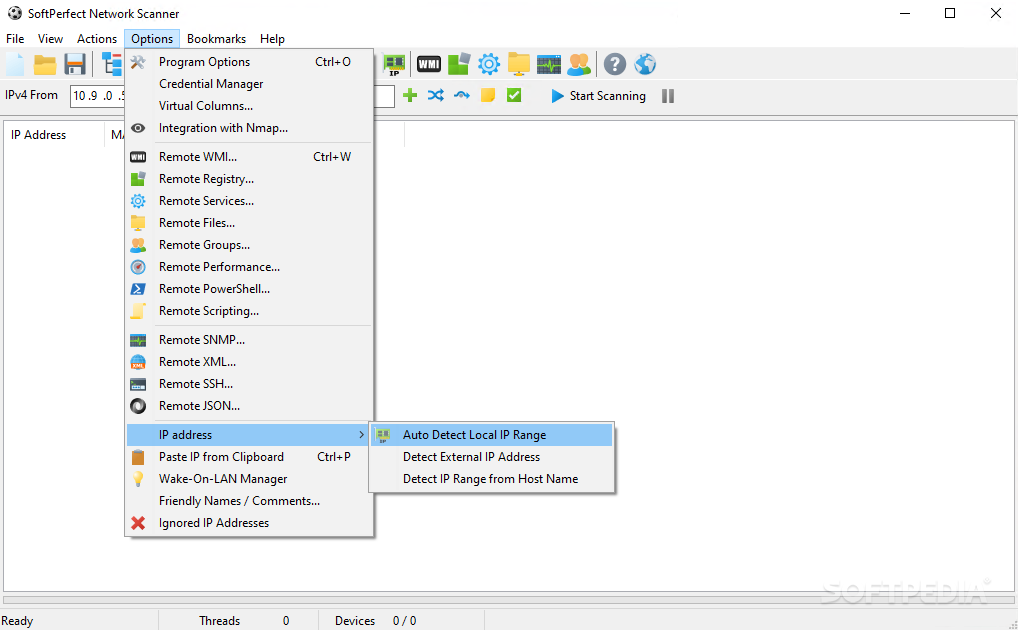This screenshot has height=630, width=1018.
Task: Open Remote Scripting... entry
Action: pos(250,311)
